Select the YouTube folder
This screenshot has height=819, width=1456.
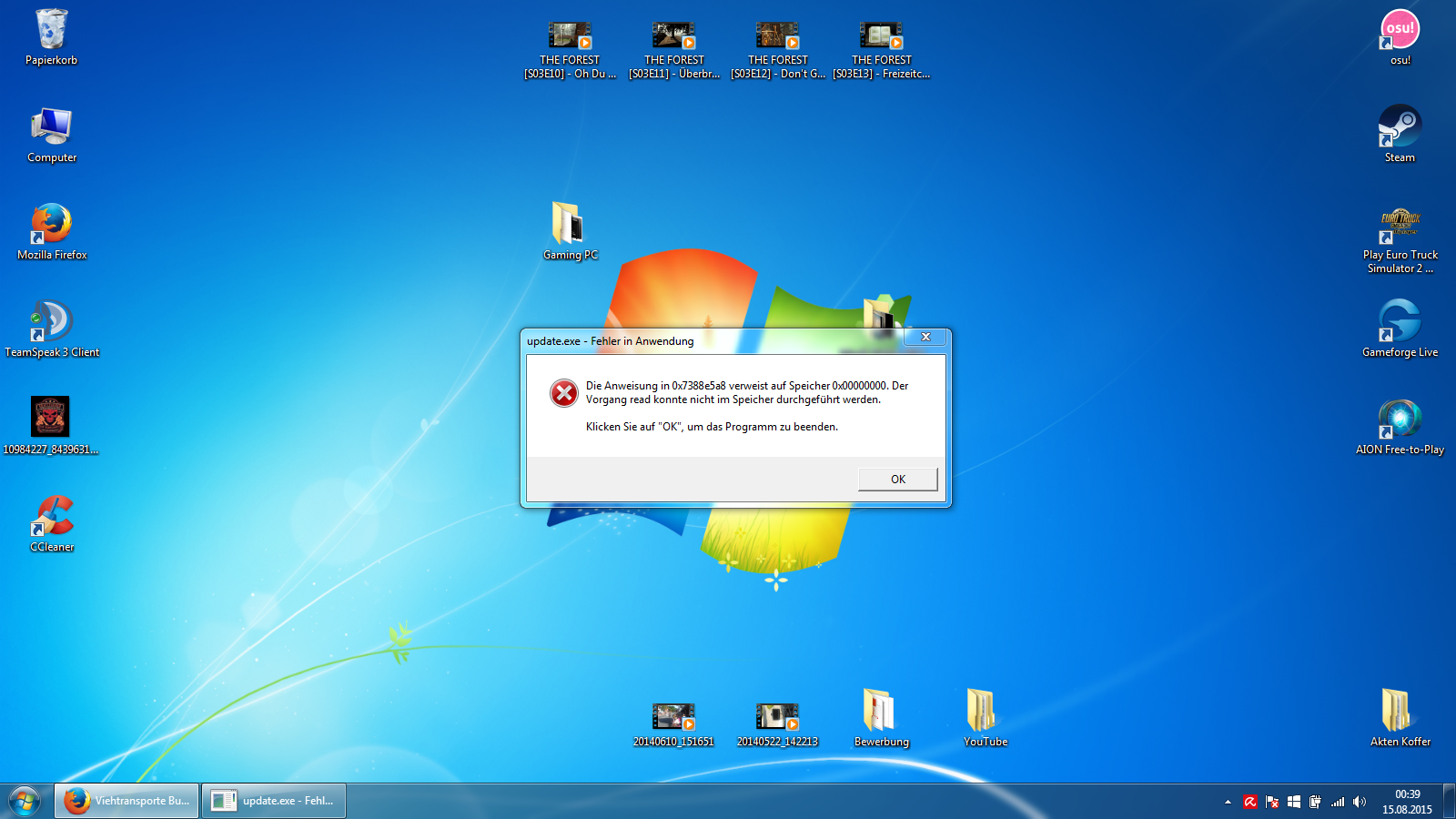[x=985, y=719]
